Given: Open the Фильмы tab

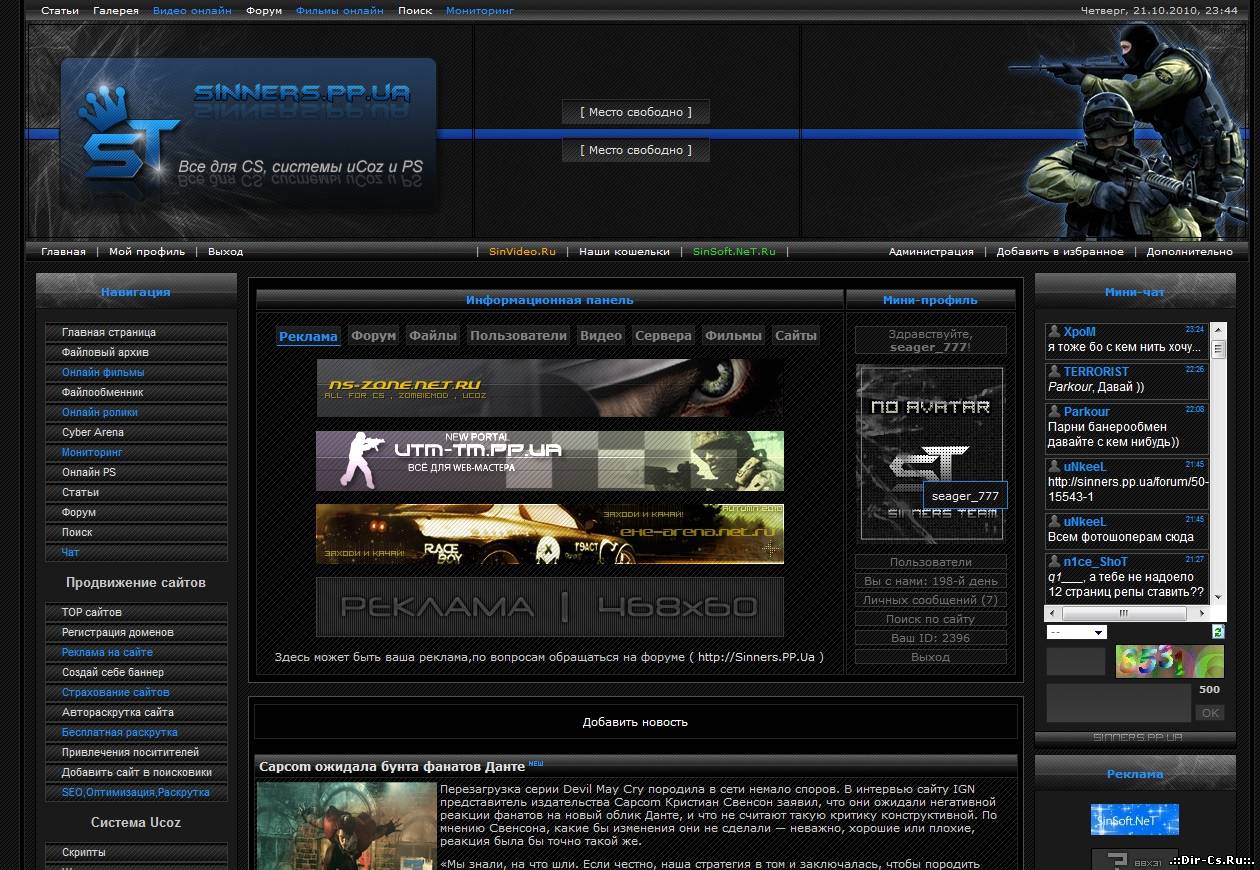Looking at the screenshot, I should click(x=733, y=336).
